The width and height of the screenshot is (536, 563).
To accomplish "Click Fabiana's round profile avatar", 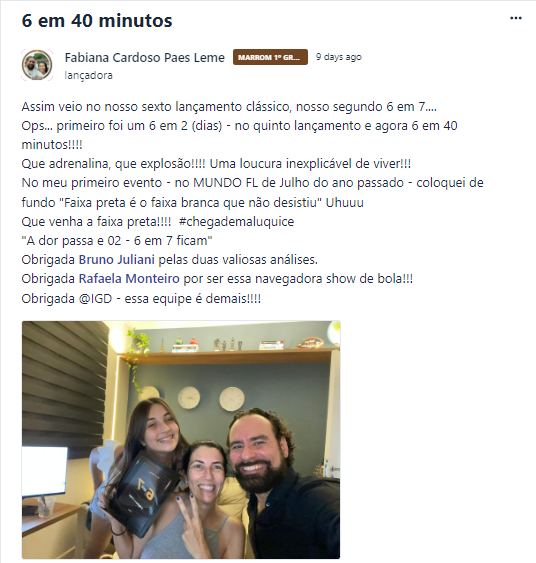I will point(37,65).
